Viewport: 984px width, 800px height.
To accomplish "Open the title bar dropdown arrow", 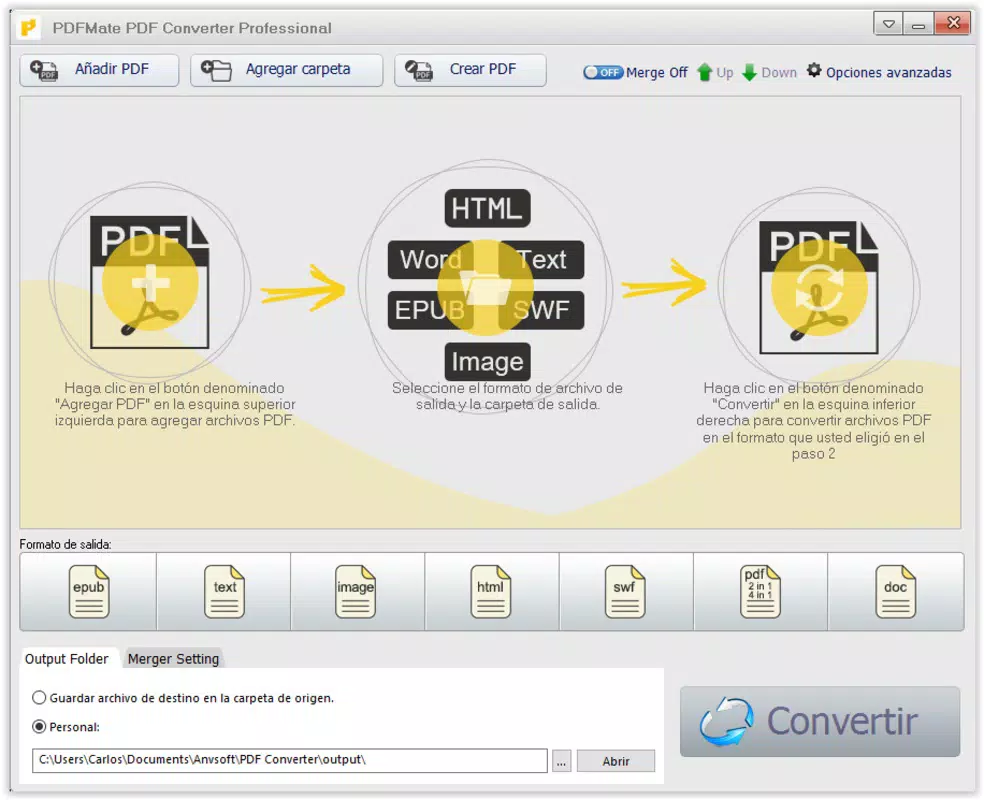I will [x=889, y=24].
